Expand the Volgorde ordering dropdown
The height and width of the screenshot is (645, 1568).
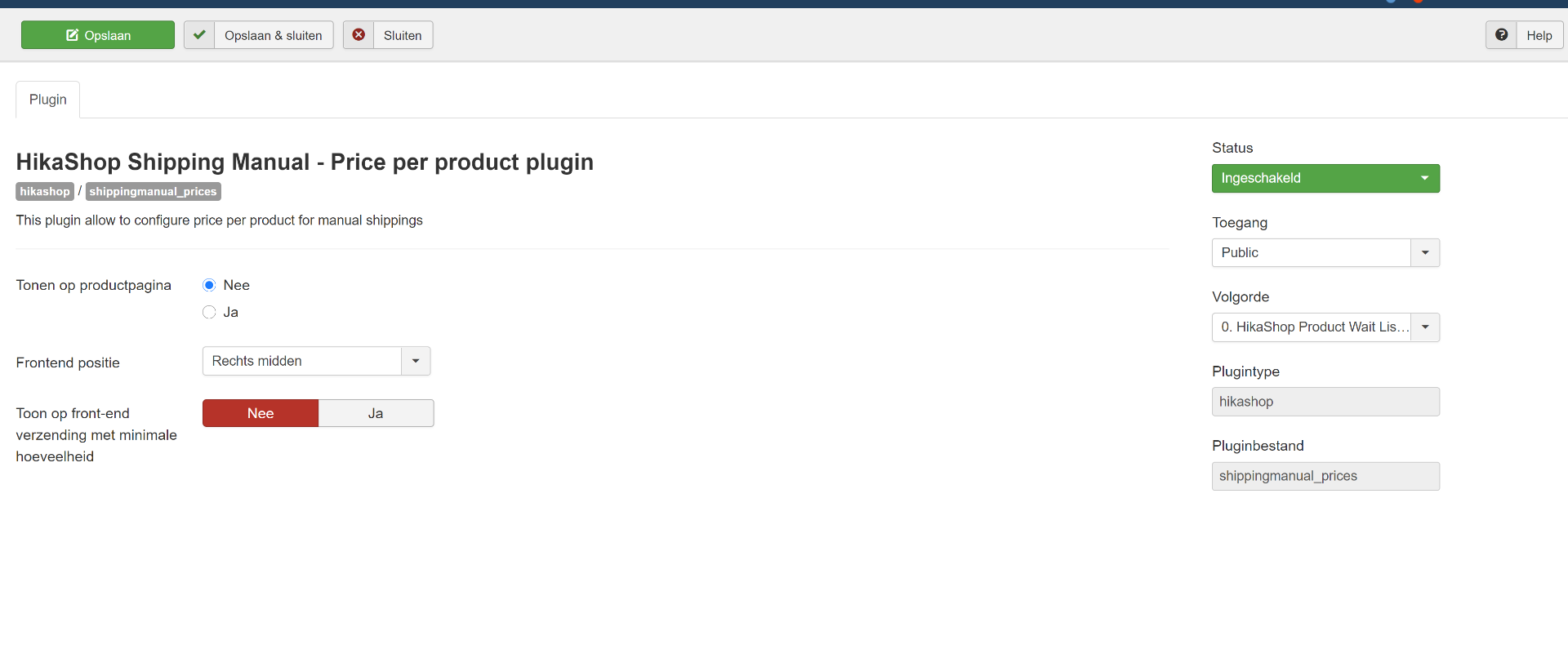(x=1325, y=327)
